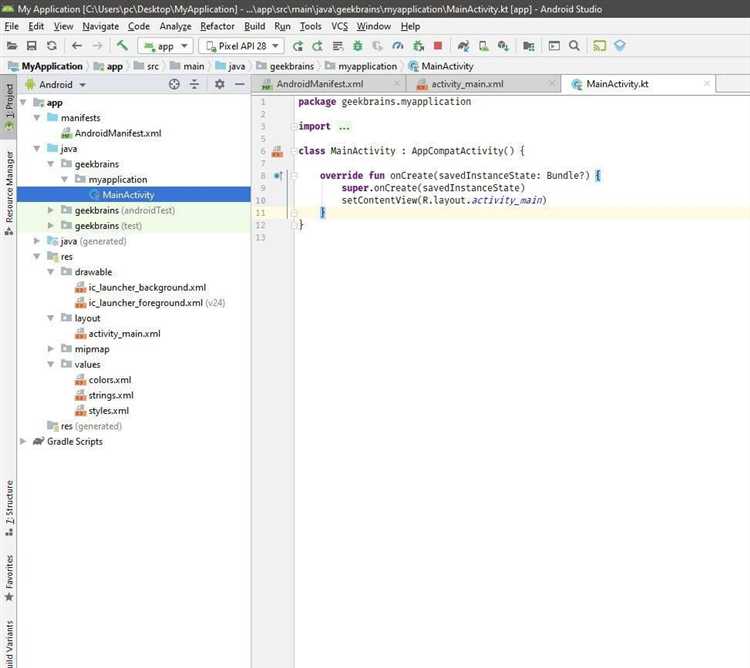Click the Build hammer icon in toolbar
This screenshot has width=750, height=668.
(122, 46)
